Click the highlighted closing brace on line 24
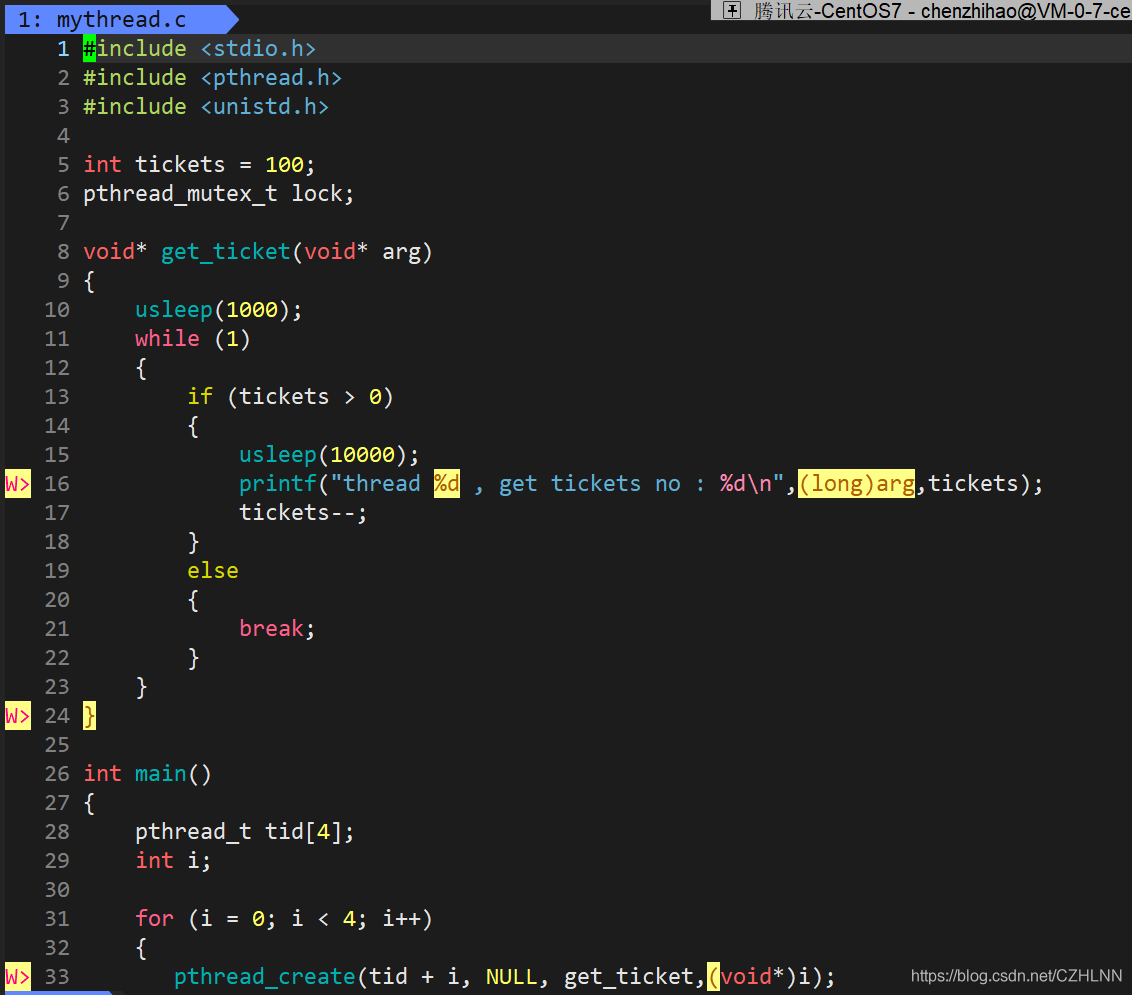 [89, 716]
